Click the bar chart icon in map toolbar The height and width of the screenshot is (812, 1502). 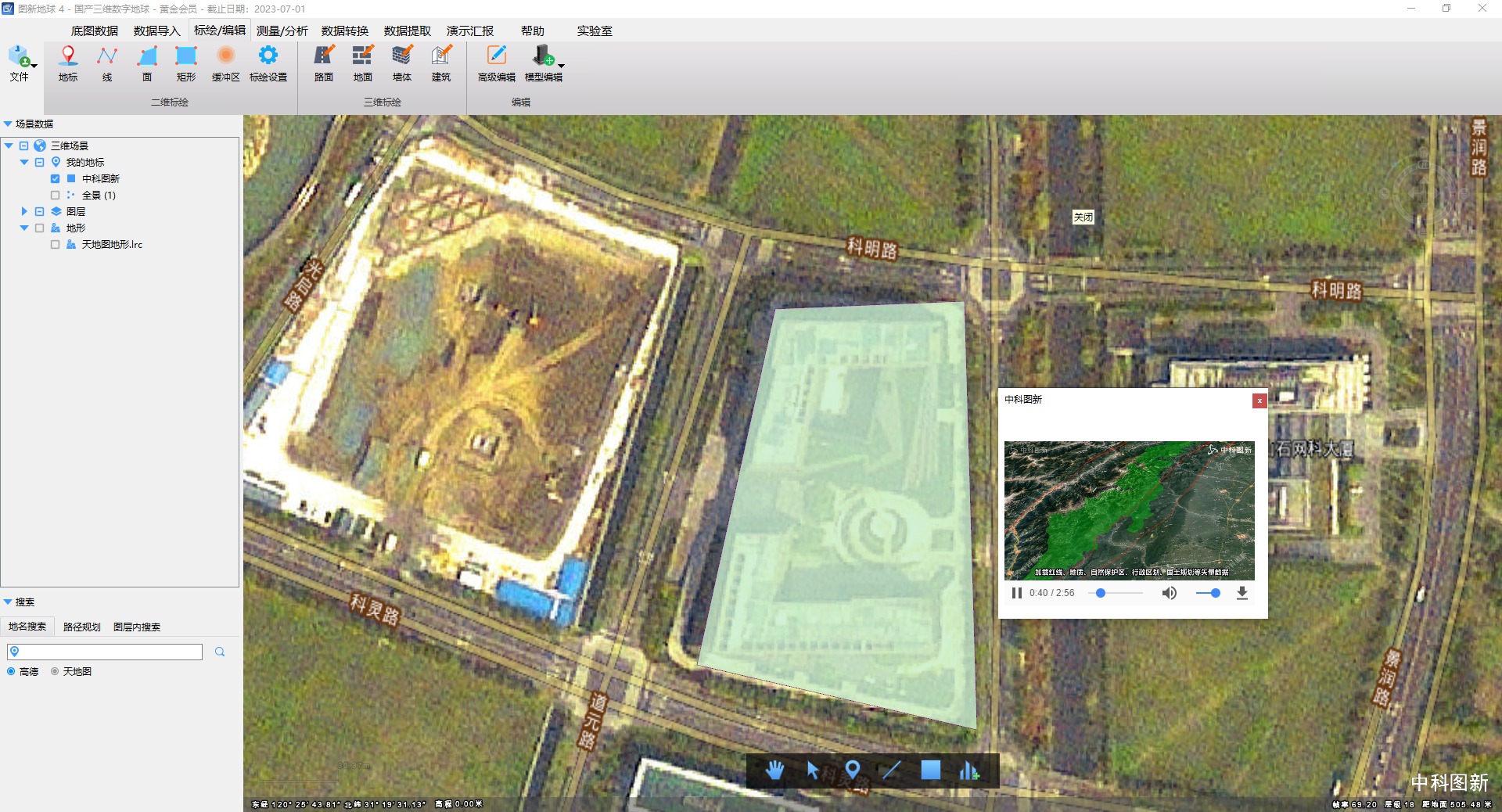click(x=969, y=771)
